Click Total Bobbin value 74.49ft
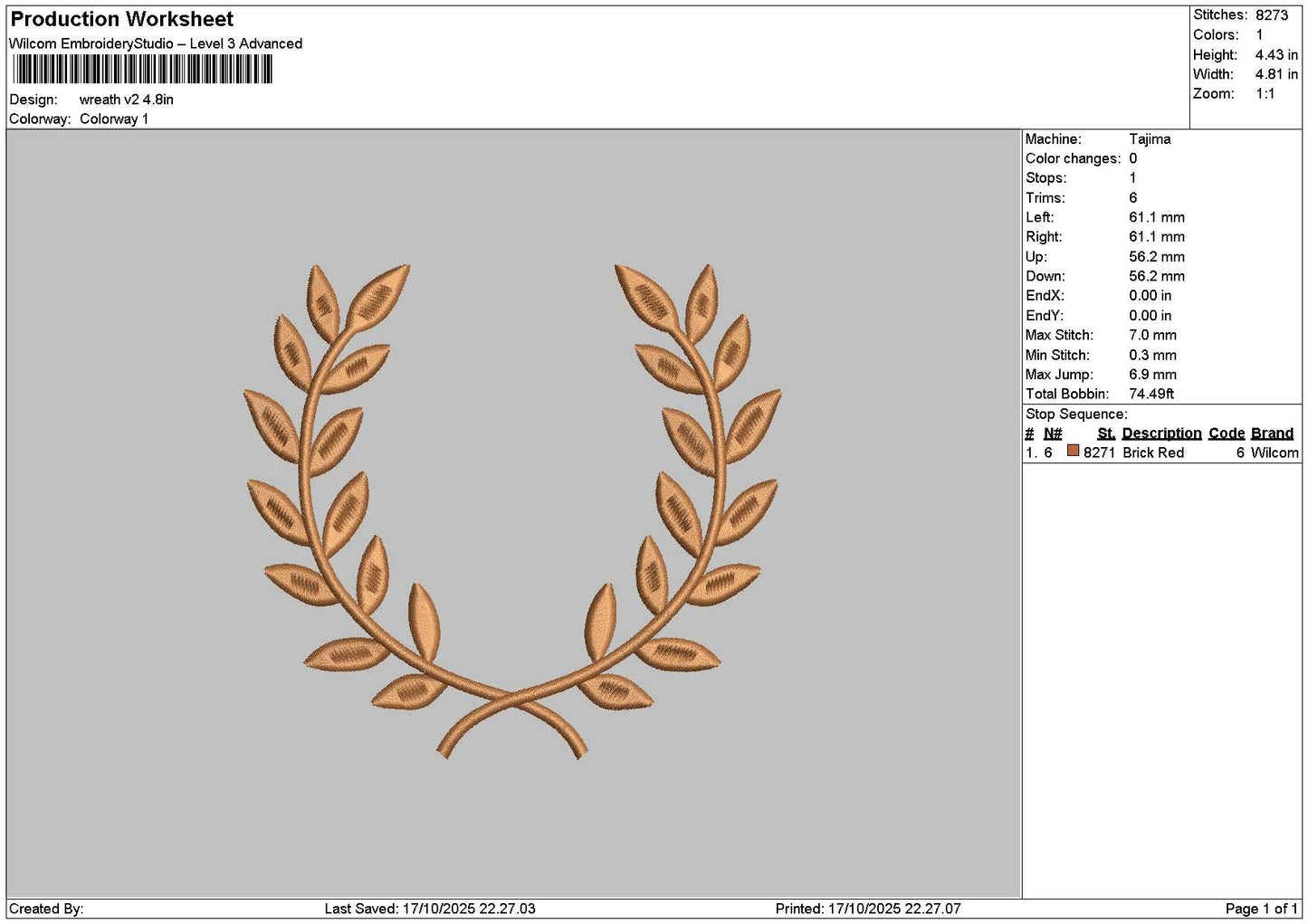This screenshot has width=1308, height=924. [x=1151, y=394]
